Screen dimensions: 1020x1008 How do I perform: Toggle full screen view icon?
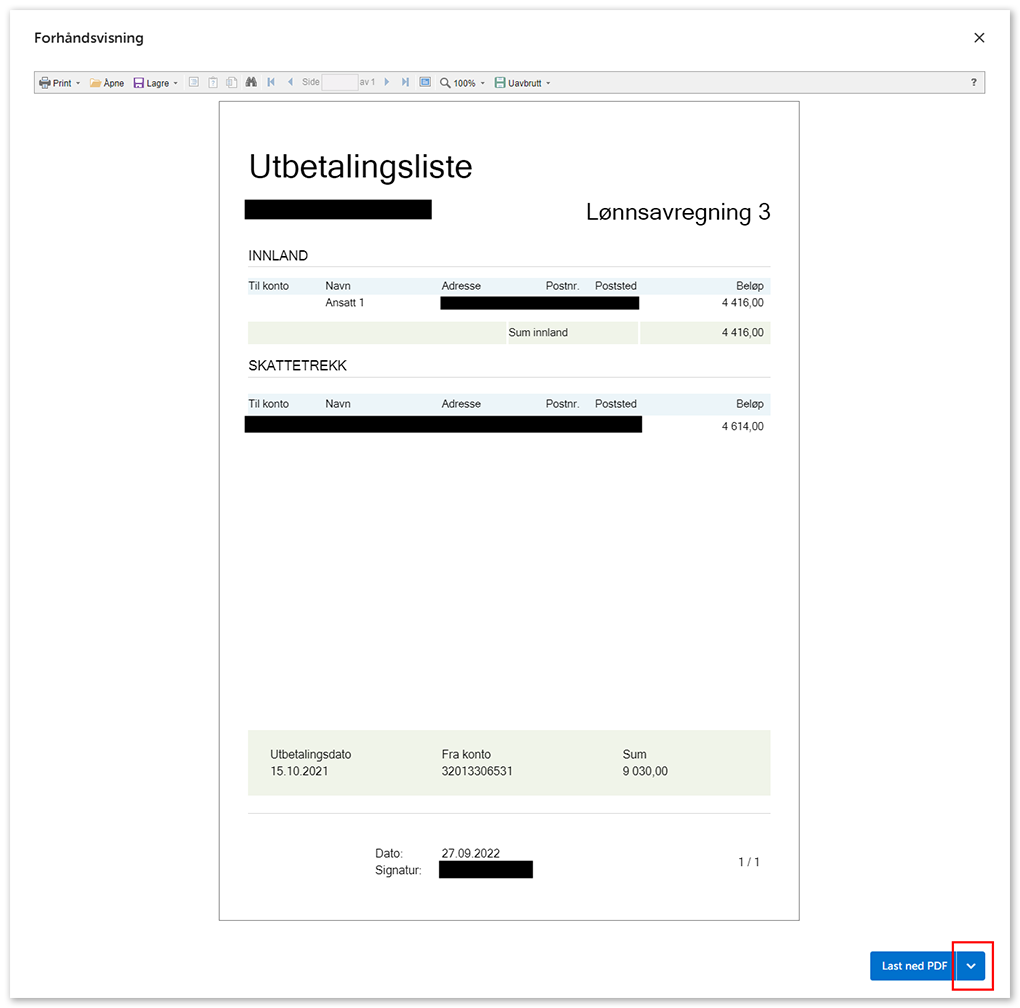(x=425, y=83)
